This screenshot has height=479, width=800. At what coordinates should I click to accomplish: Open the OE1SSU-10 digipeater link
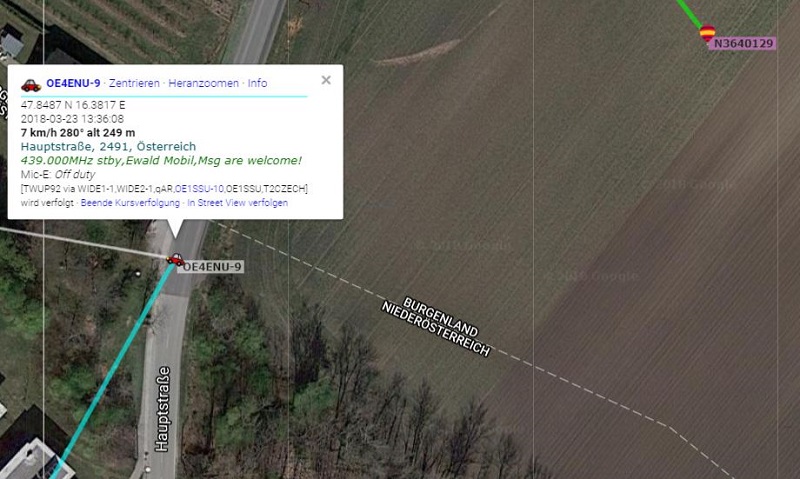click(x=199, y=189)
